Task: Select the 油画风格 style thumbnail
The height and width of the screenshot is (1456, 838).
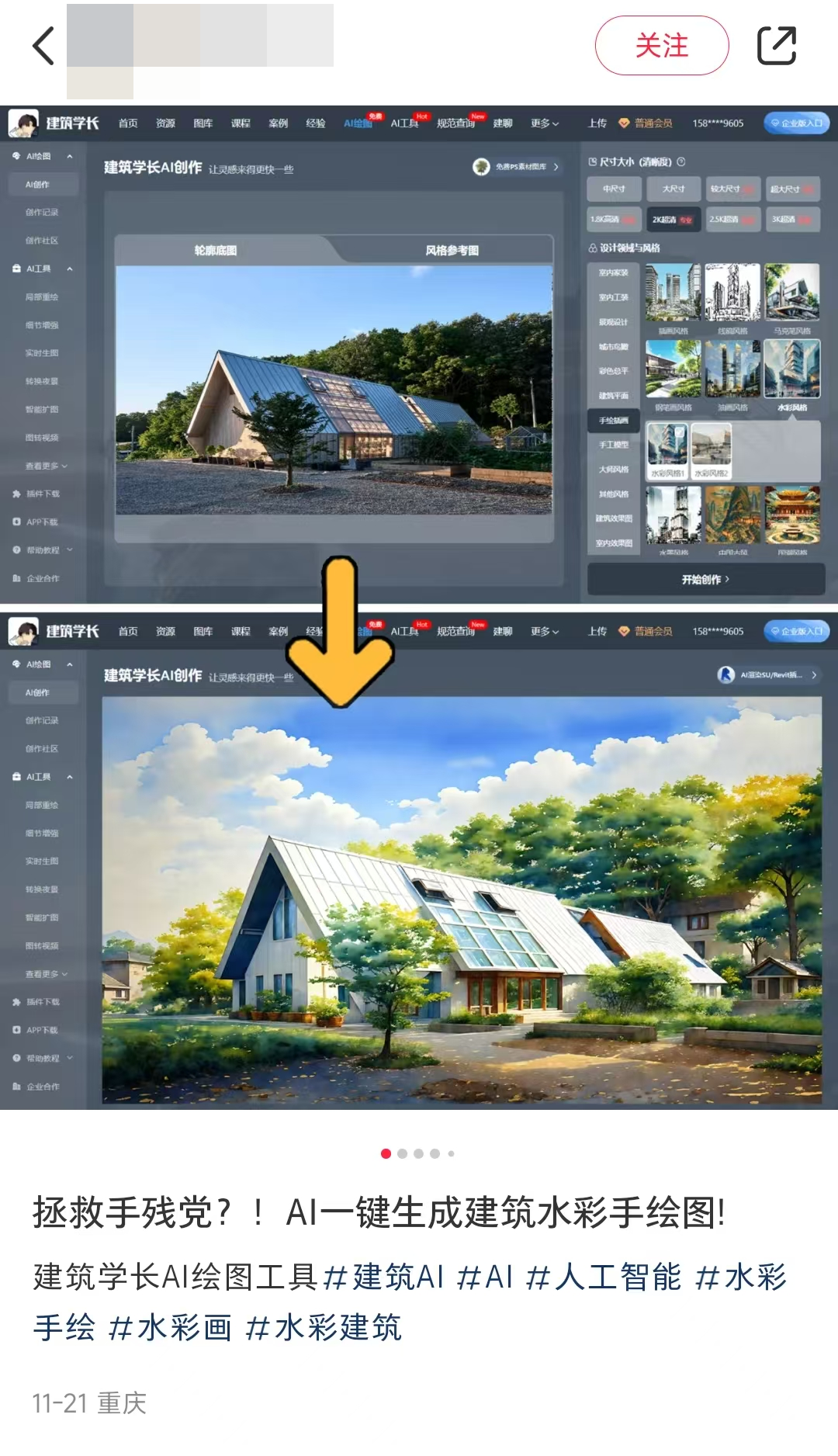Action: pyautogui.click(x=732, y=369)
